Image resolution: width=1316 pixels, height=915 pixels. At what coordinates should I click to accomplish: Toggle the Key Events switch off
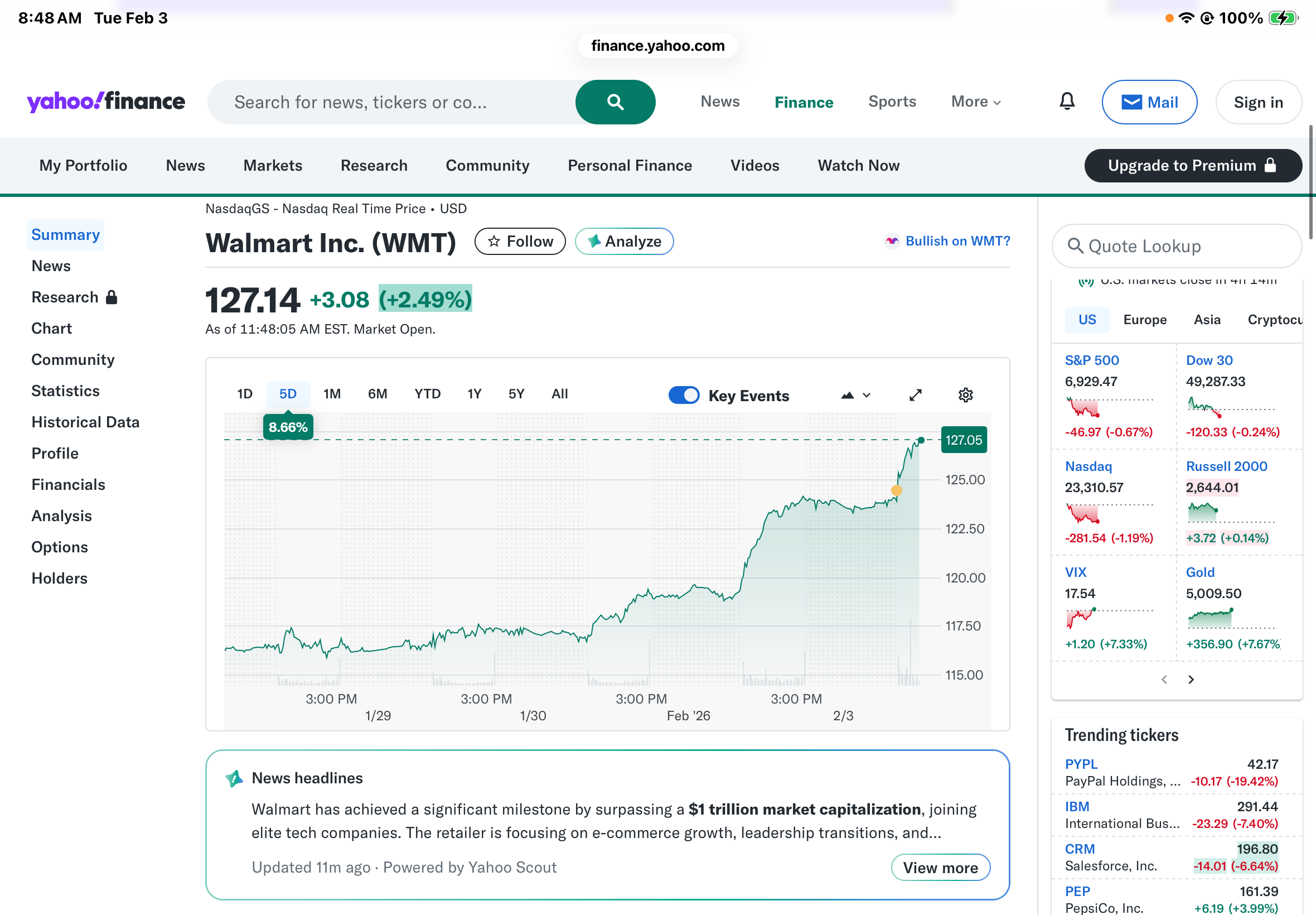684,395
